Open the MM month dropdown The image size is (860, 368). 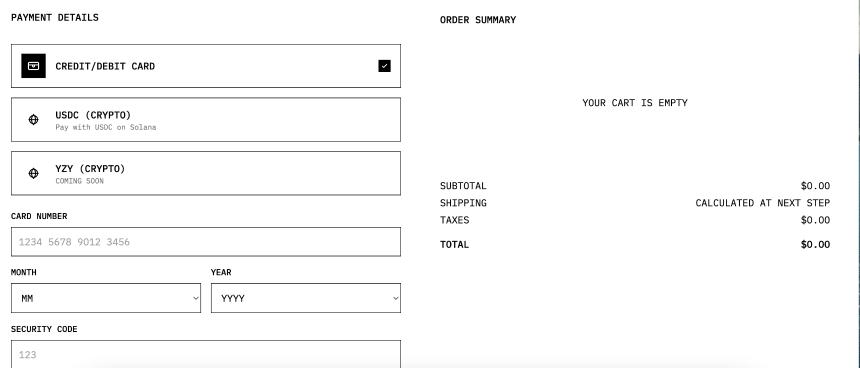coord(106,298)
